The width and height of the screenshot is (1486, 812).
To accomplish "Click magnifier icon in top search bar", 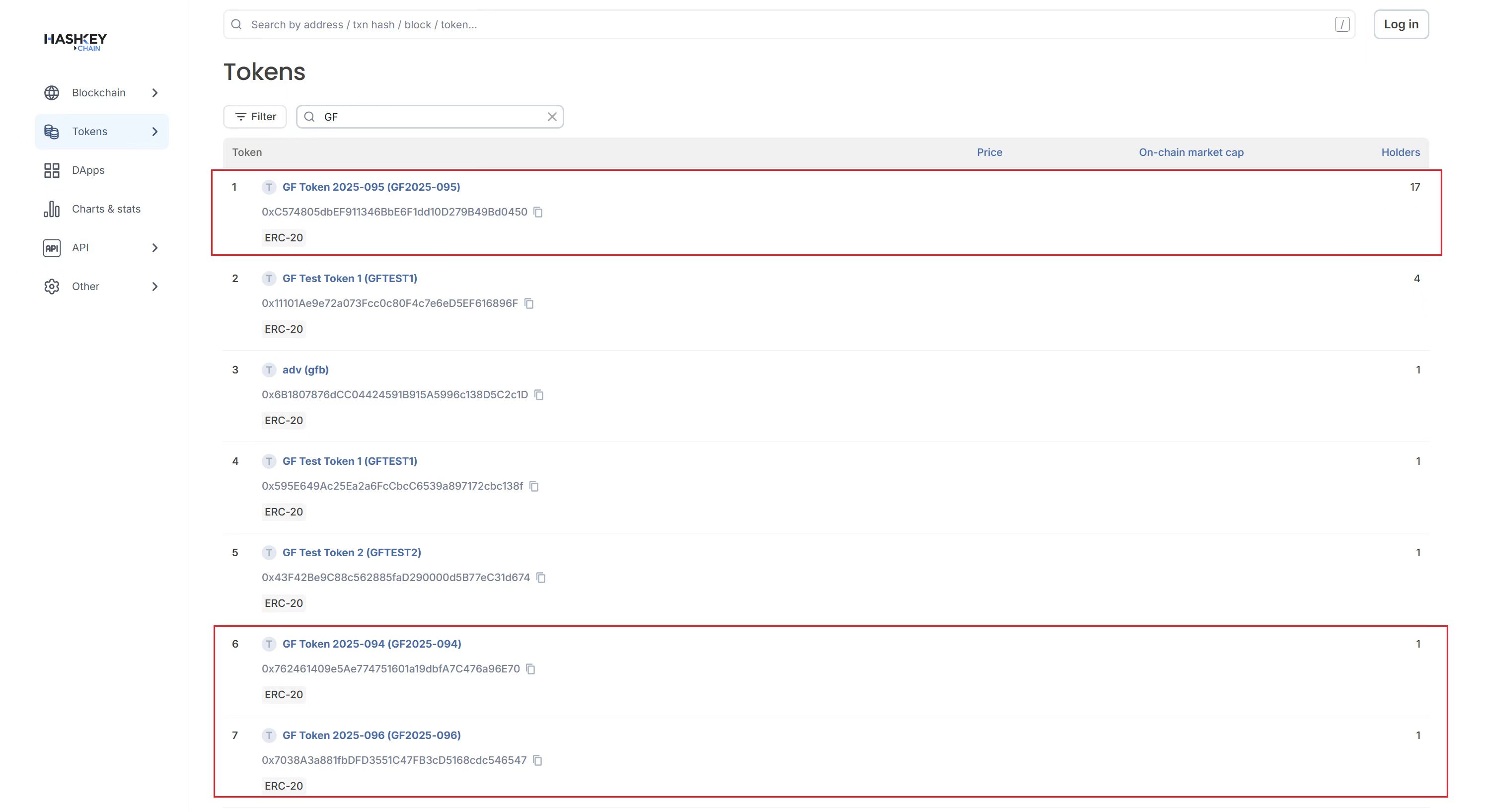I will (236, 24).
